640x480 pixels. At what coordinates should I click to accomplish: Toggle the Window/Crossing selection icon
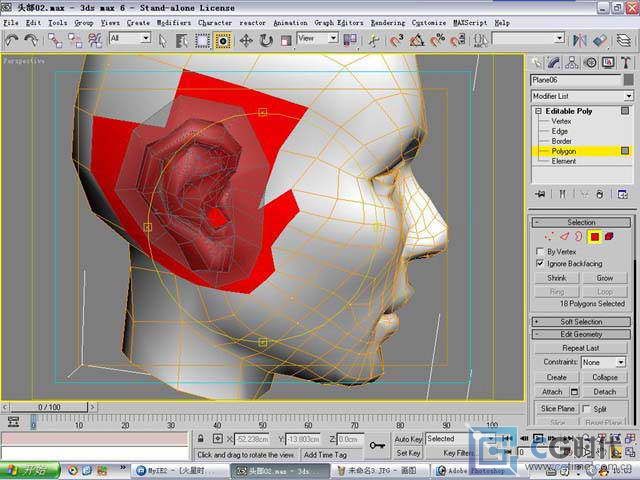click(223, 40)
